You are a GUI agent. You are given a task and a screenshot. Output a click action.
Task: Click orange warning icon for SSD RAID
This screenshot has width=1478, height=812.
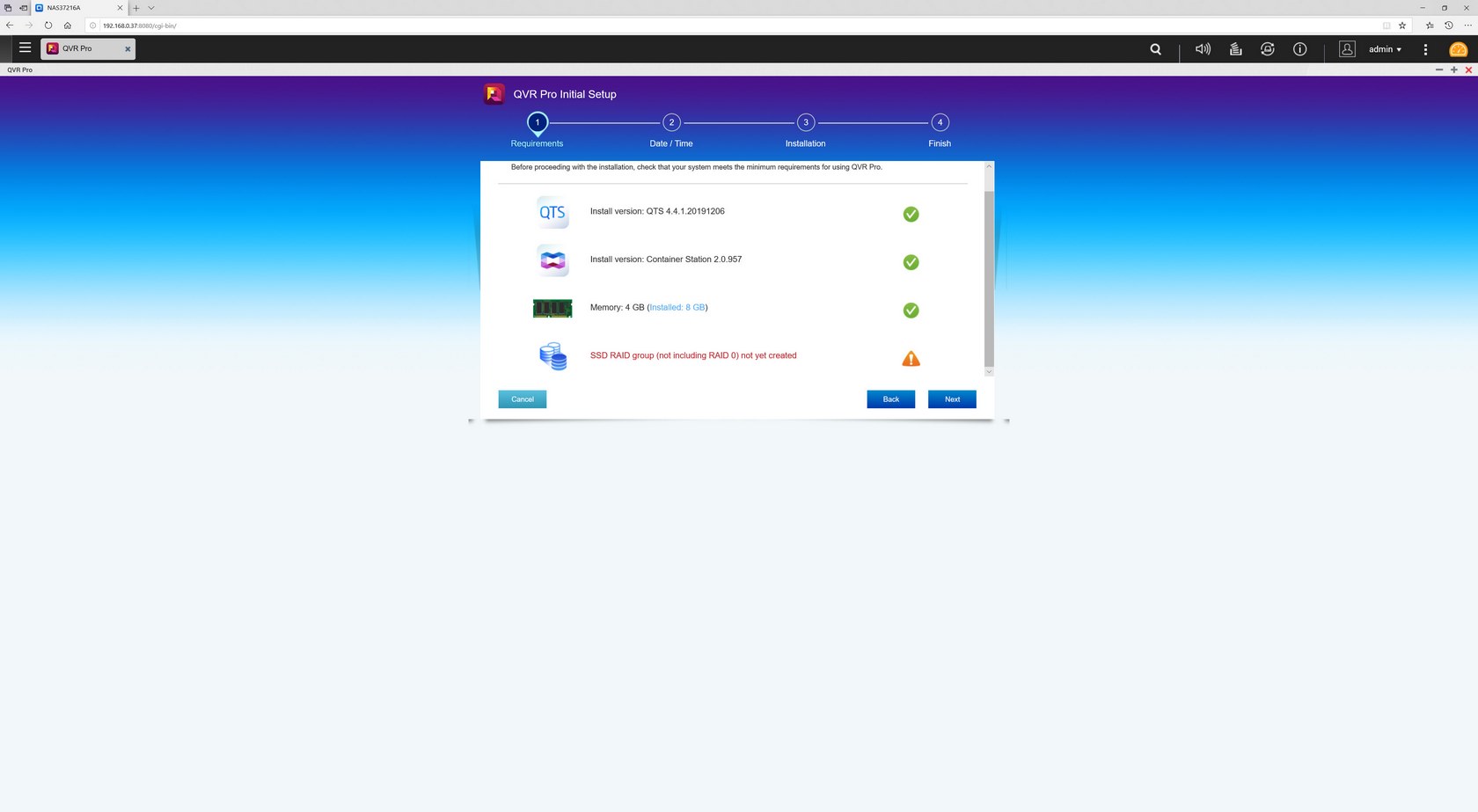(x=911, y=358)
